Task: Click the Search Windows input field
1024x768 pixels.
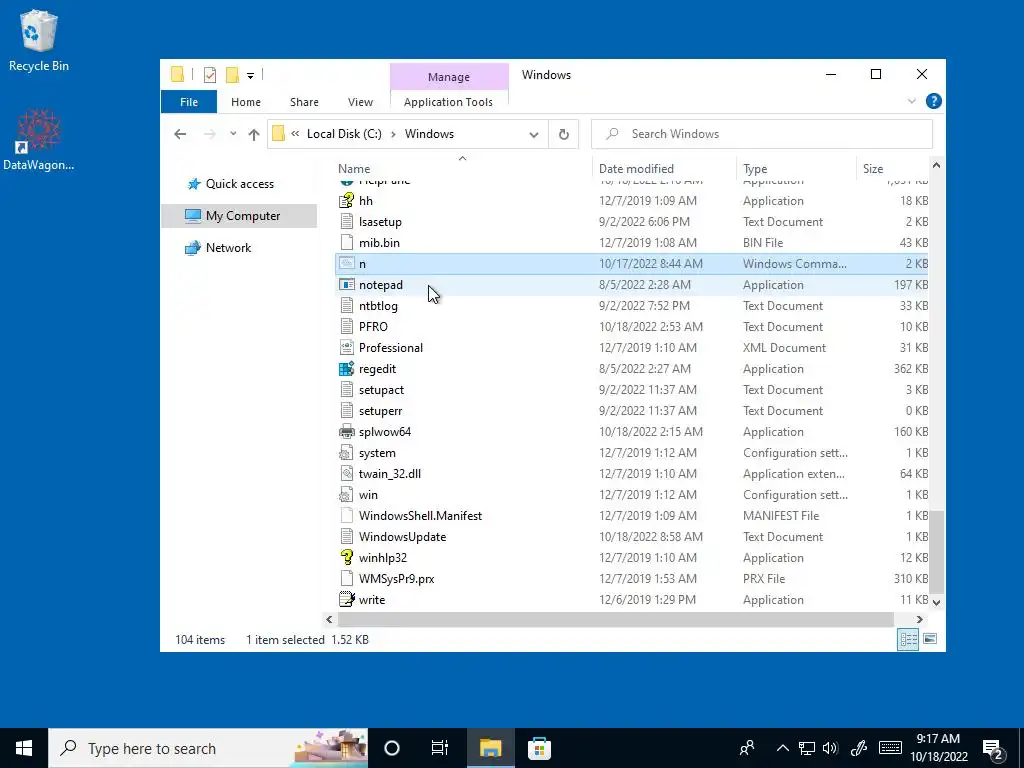Action: click(x=761, y=134)
